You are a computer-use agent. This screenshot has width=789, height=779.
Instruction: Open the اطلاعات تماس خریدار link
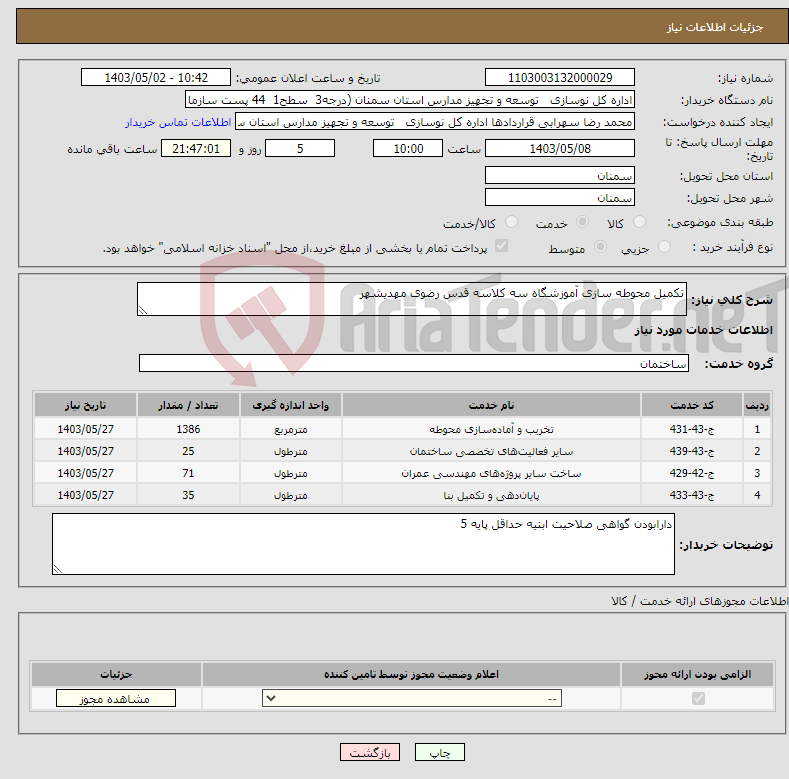point(178,122)
